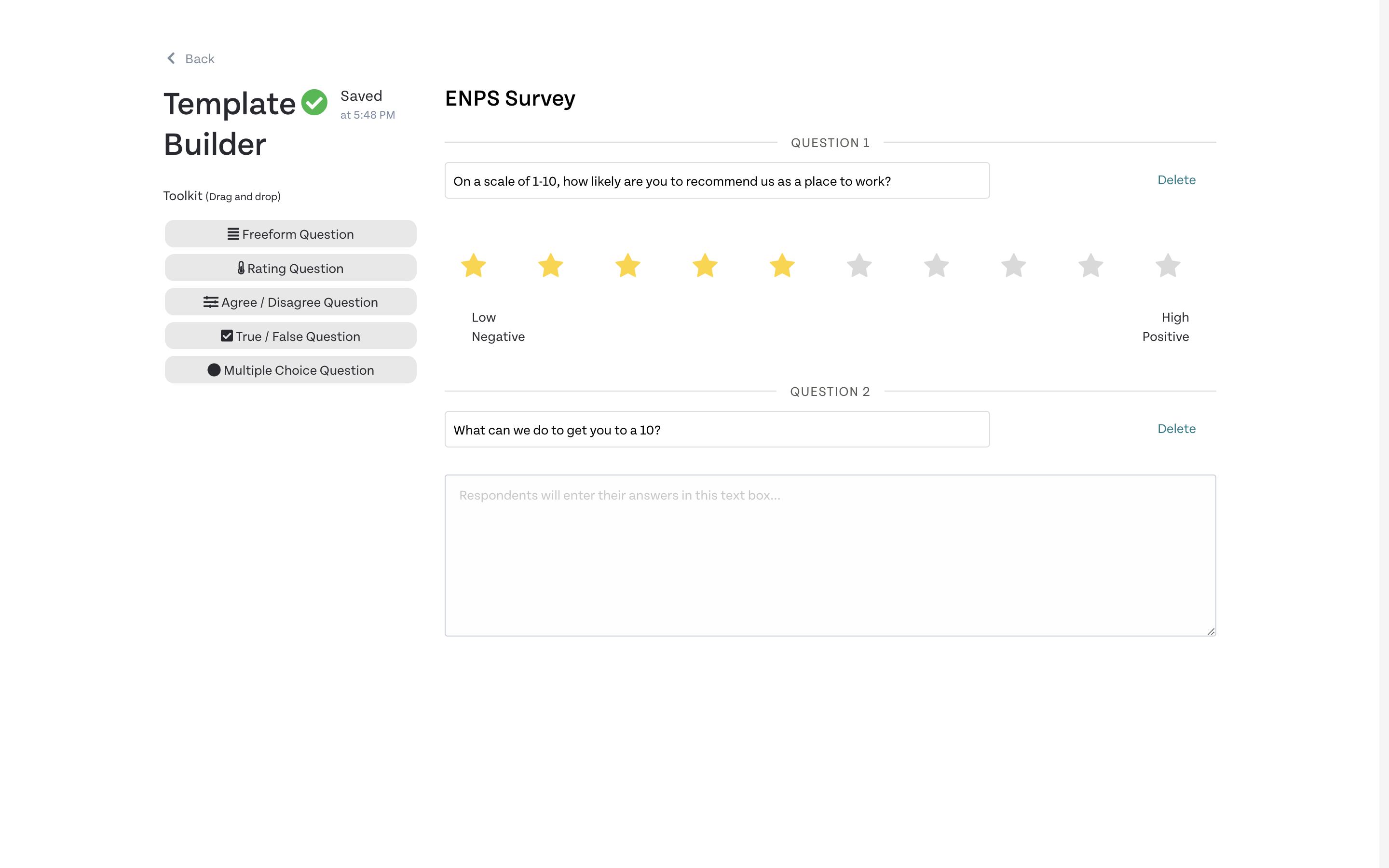The image size is (1389, 868).
Task: Click the back arrow navigation icon
Action: pos(172,57)
